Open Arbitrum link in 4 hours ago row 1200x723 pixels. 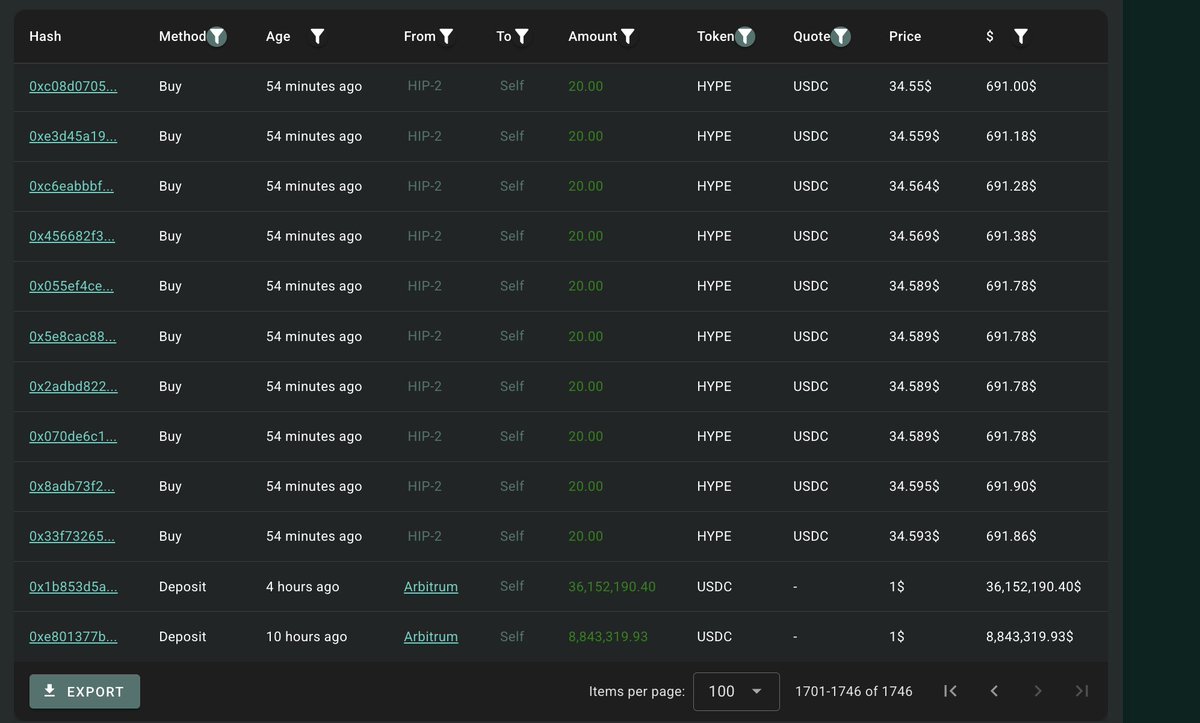(431, 586)
